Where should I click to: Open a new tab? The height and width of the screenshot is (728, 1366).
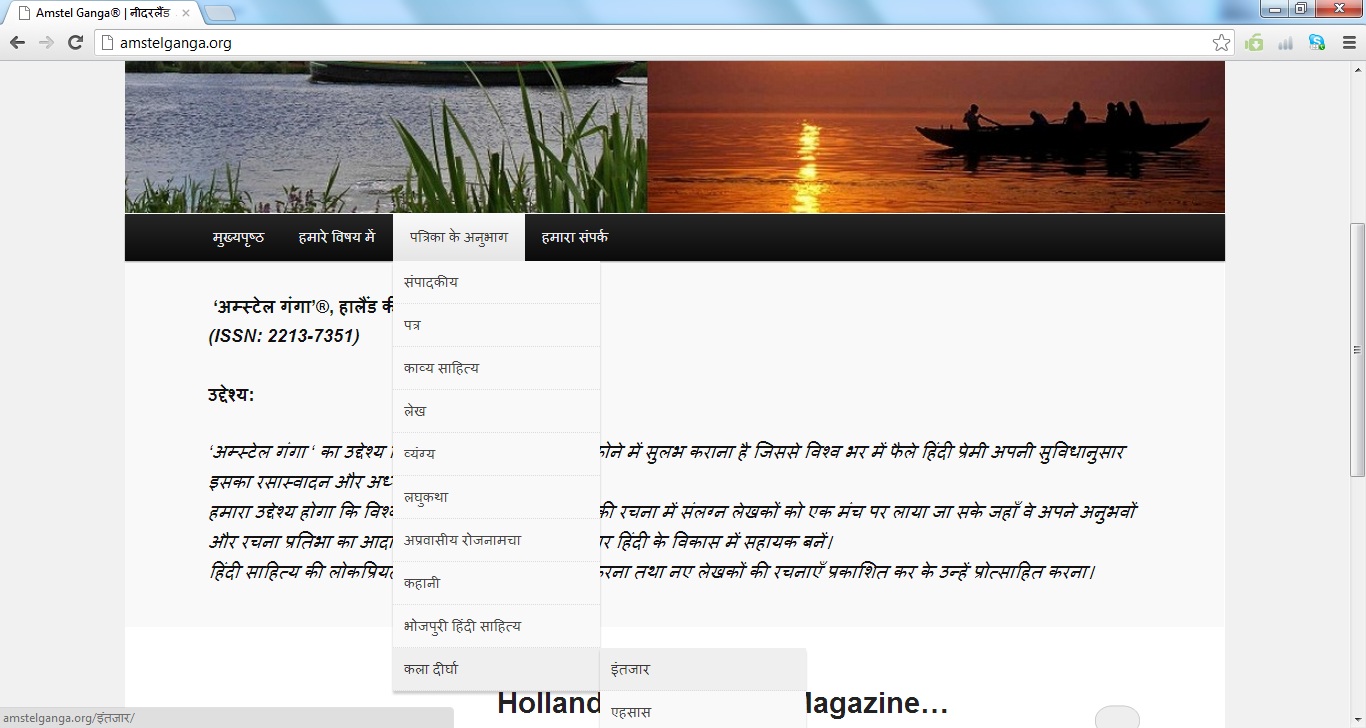pyautogui.click(x=219, y=14)
